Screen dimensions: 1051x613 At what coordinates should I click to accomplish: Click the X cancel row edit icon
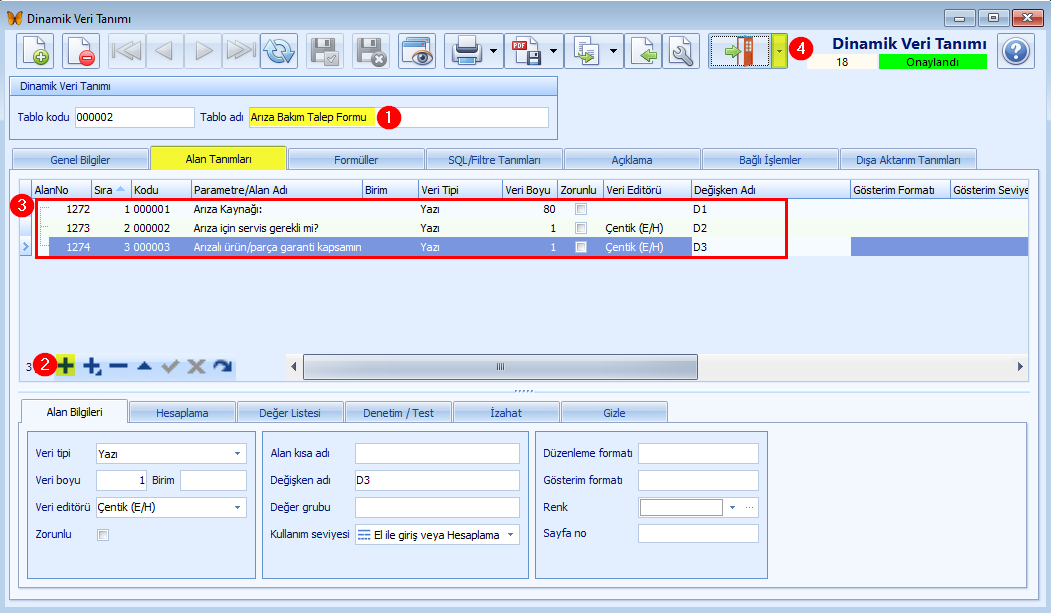196,366
